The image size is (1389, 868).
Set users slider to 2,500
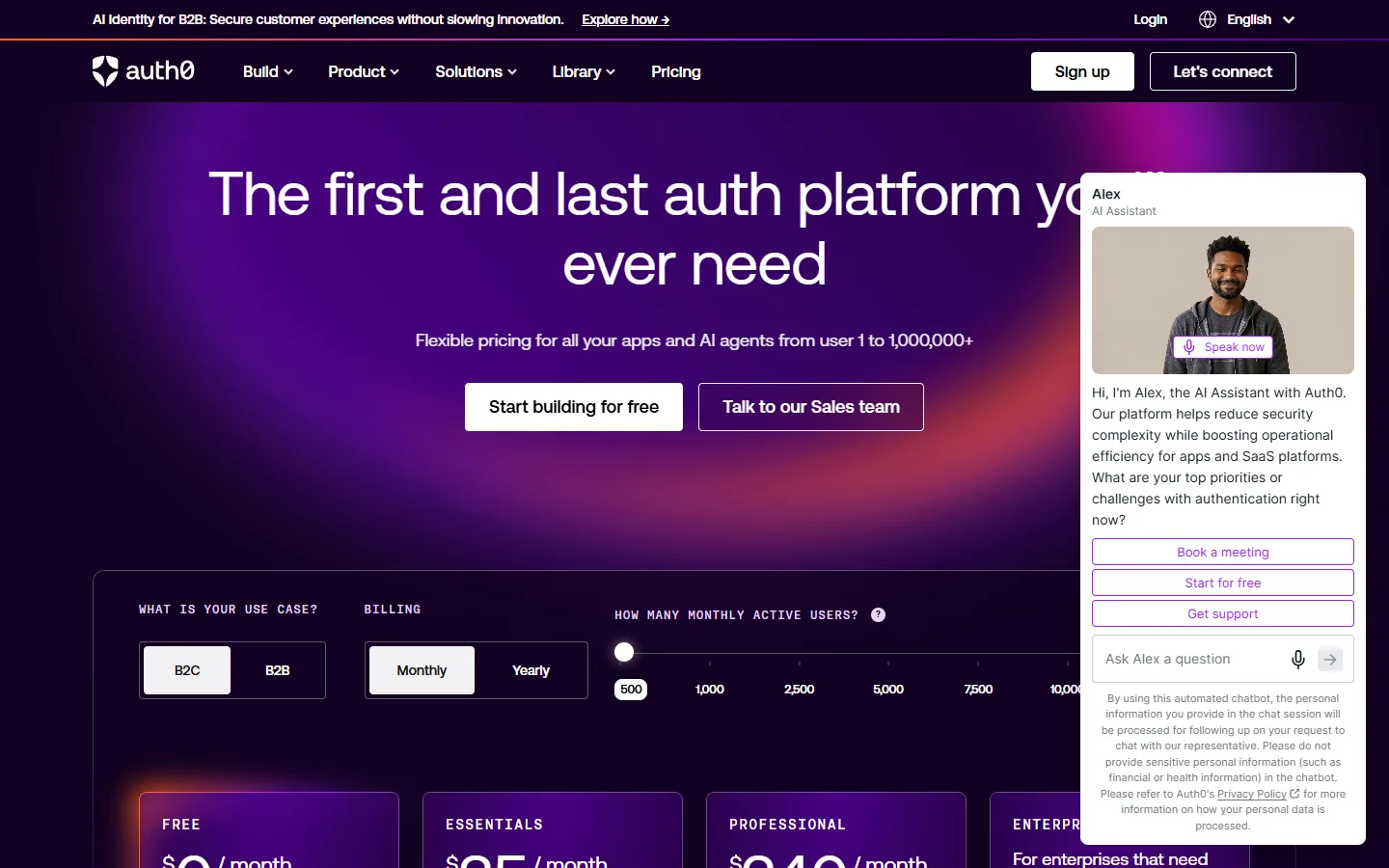[x=800, y=689]
